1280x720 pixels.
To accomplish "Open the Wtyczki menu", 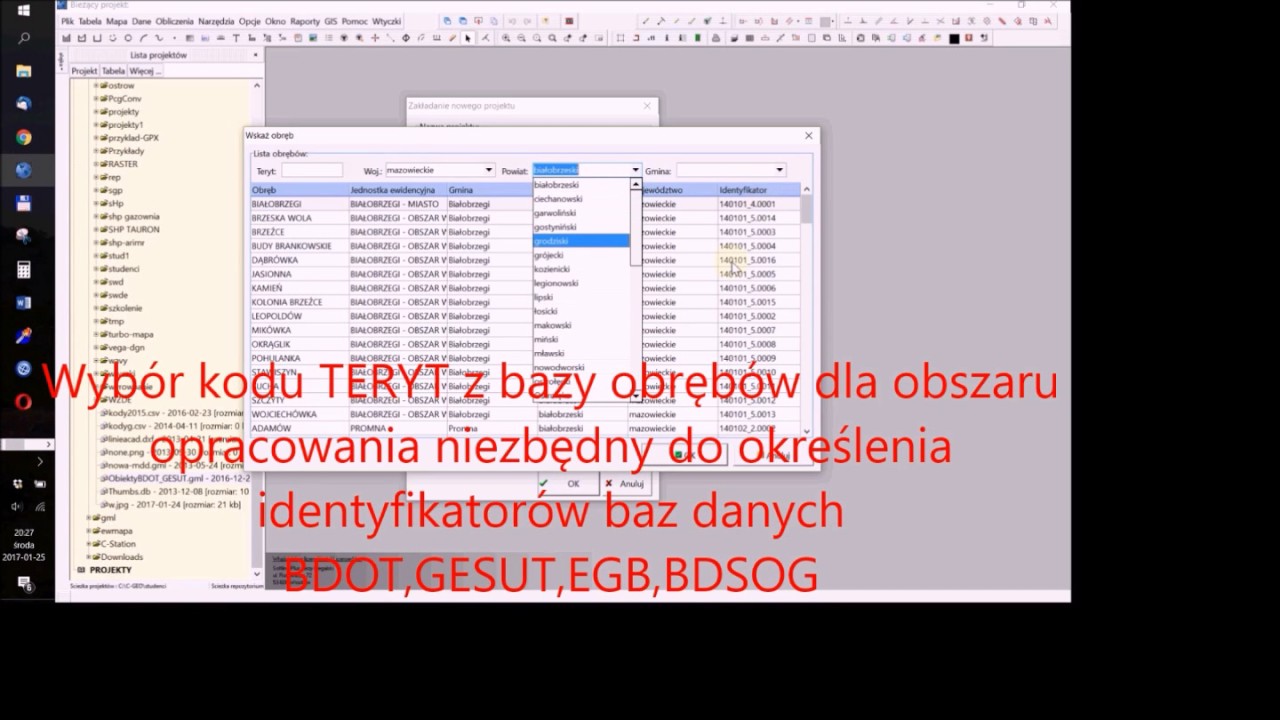I will pyautogui.click(x=386, y=21).
